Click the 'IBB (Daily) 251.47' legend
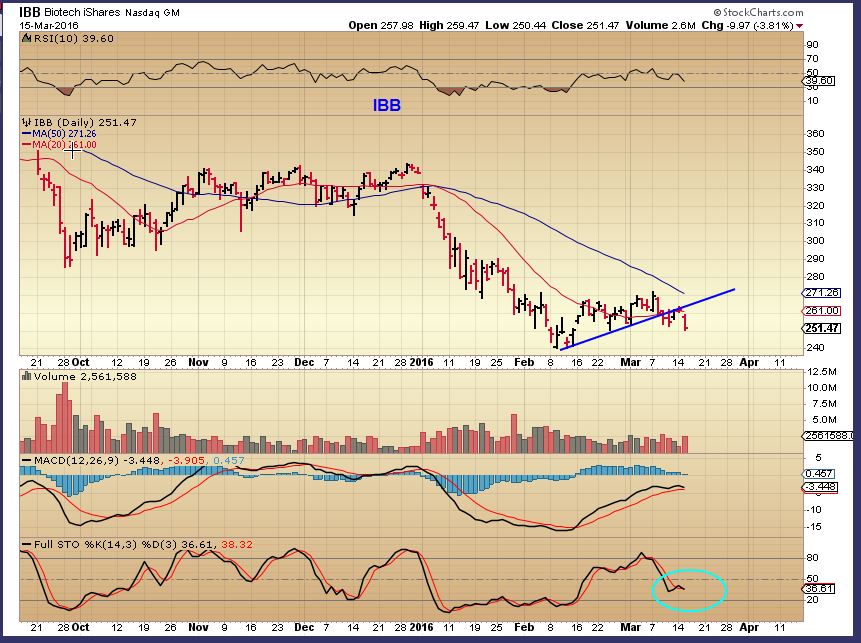The width and height of the screenshot is (861, 643). (x=85, y=122)
